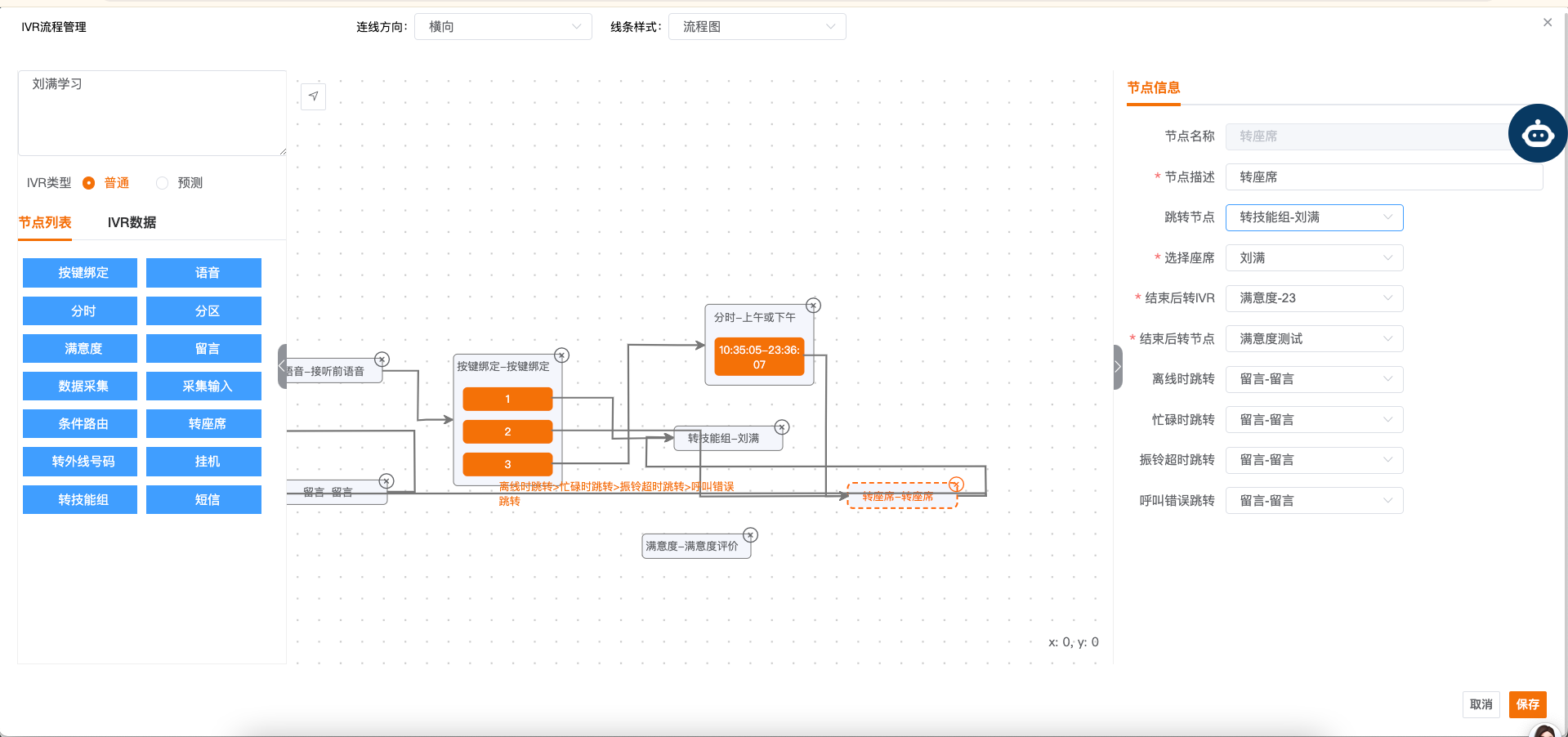Open the 跳转节点 dropdown
Viewport: 1568px width, 737px height.
tap(1314, 217)
